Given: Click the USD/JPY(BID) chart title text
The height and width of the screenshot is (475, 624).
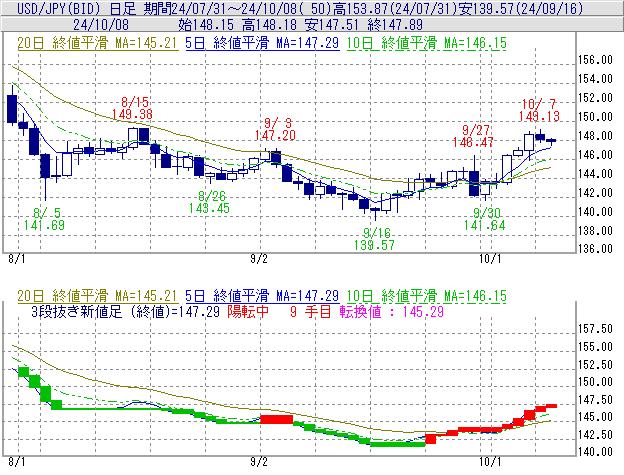Looking at the screenshot, I should click(59, 8).
